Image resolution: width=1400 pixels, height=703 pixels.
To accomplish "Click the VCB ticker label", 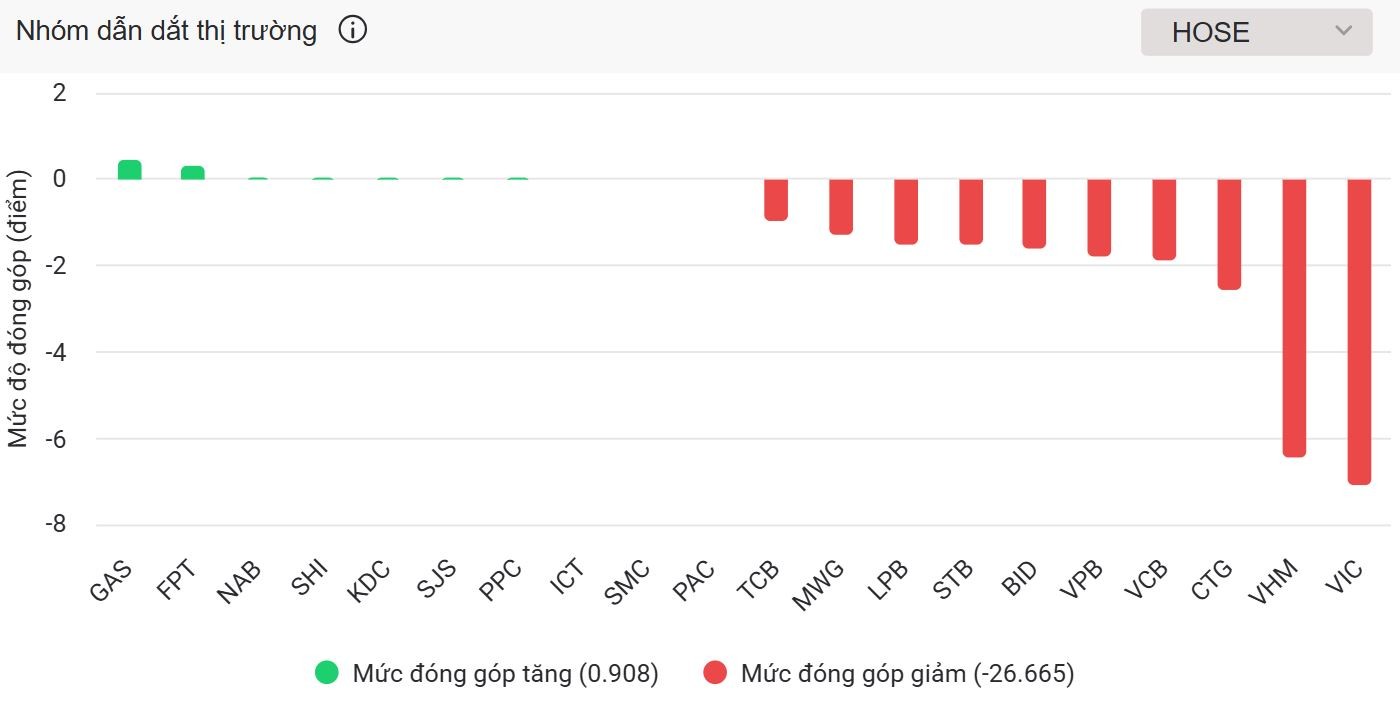I will pos(1146,580).
